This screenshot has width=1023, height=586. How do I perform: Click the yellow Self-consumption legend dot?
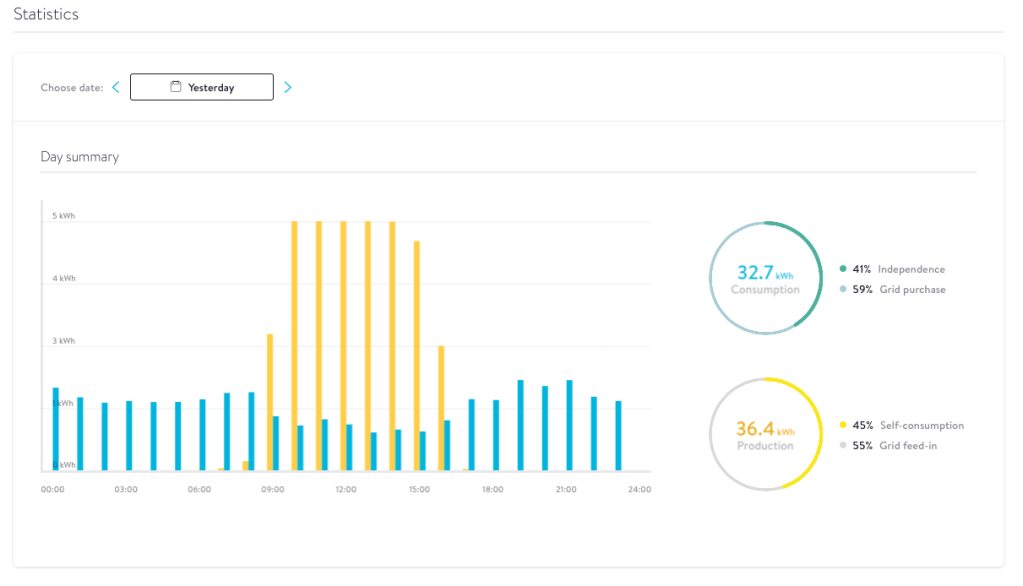[x=843, y=425]
